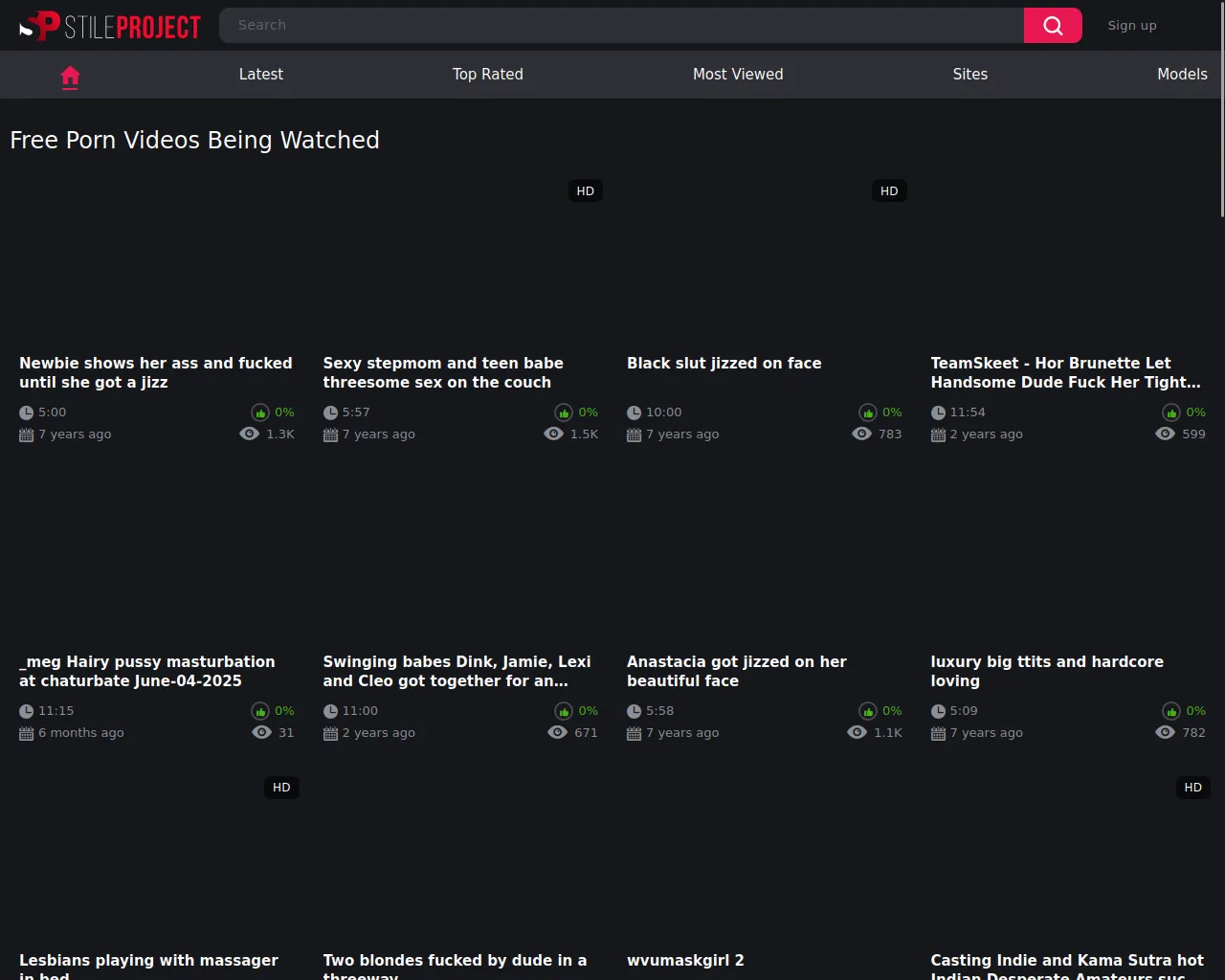The width and height of the screenshot is (1225, 980).
Task: Go to the Models page
Action: point(1181,75)
